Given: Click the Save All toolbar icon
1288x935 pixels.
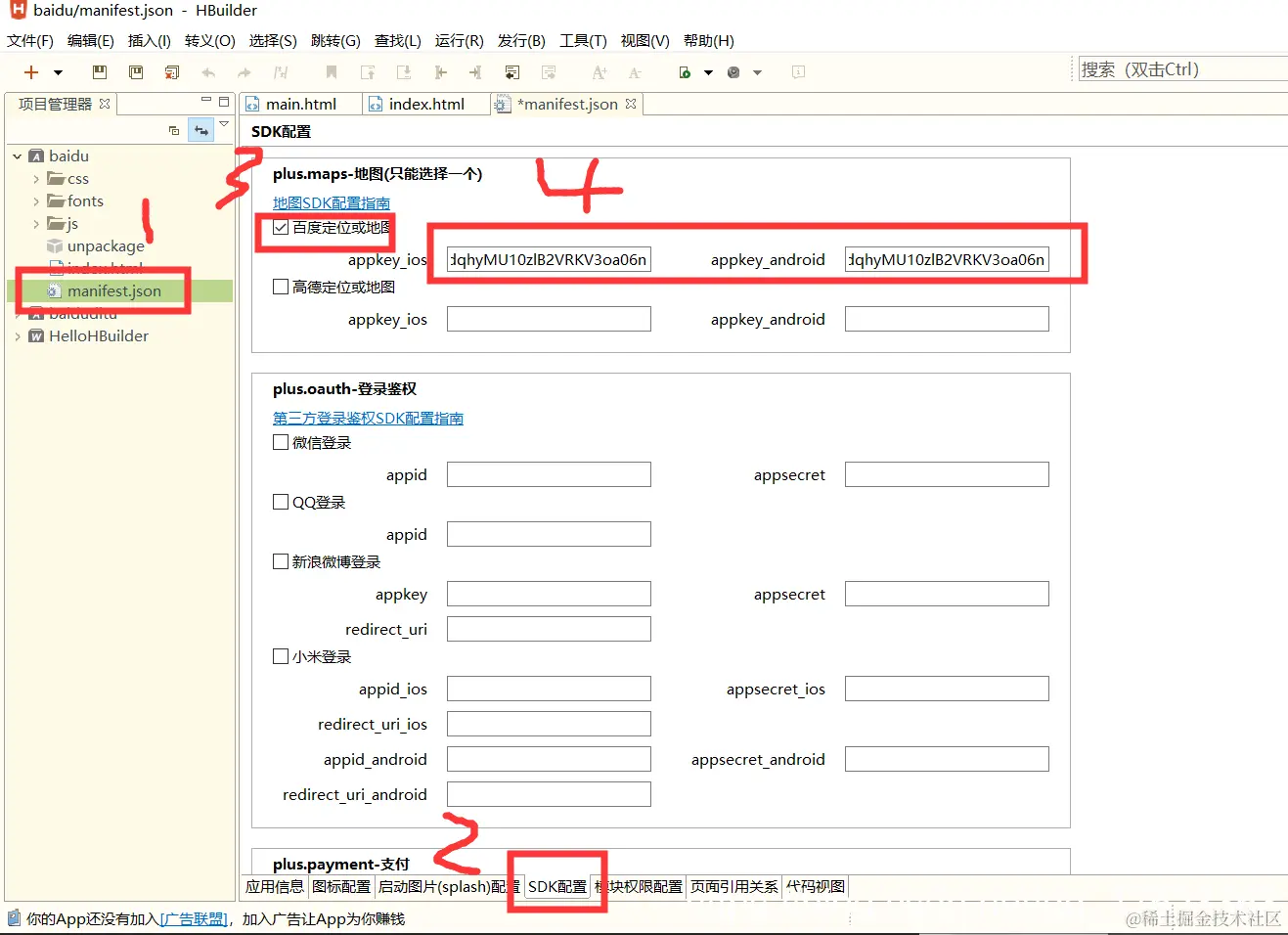Looking at the screenshot, I should tap(136, 72).
